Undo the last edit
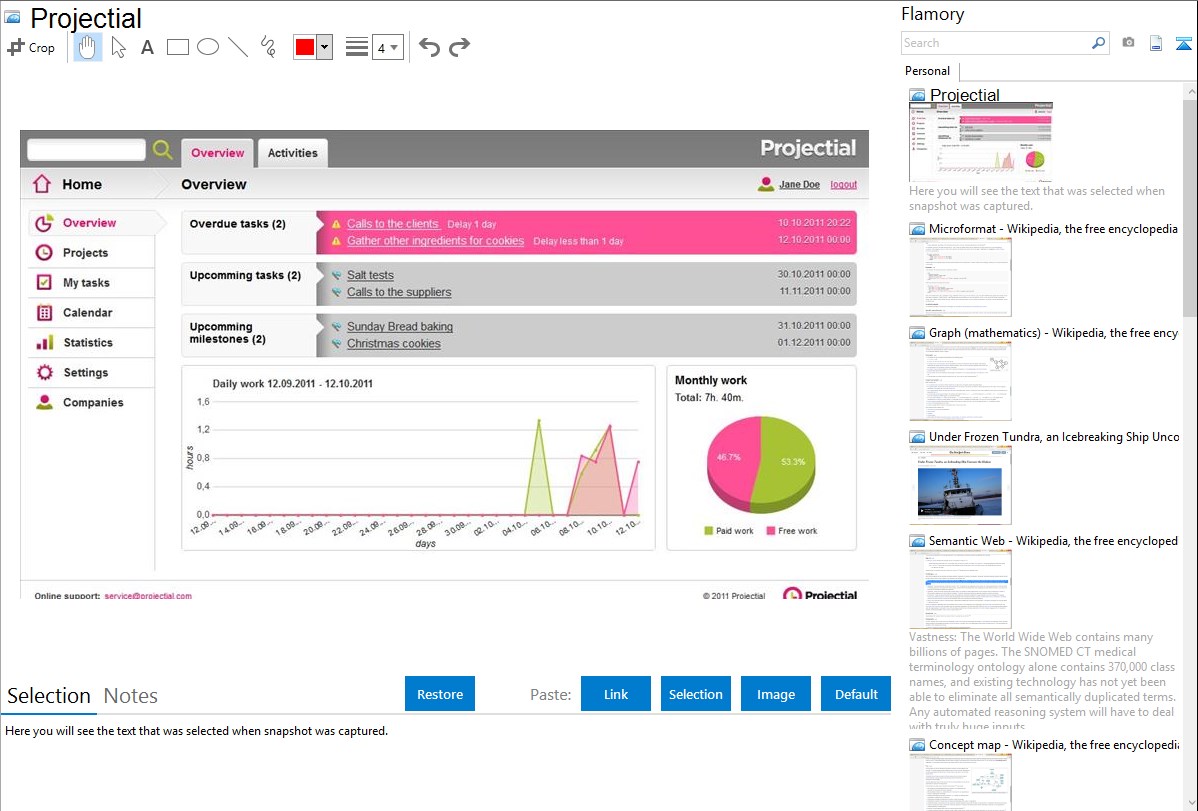The image size is (1198, 811). [429, 47]
